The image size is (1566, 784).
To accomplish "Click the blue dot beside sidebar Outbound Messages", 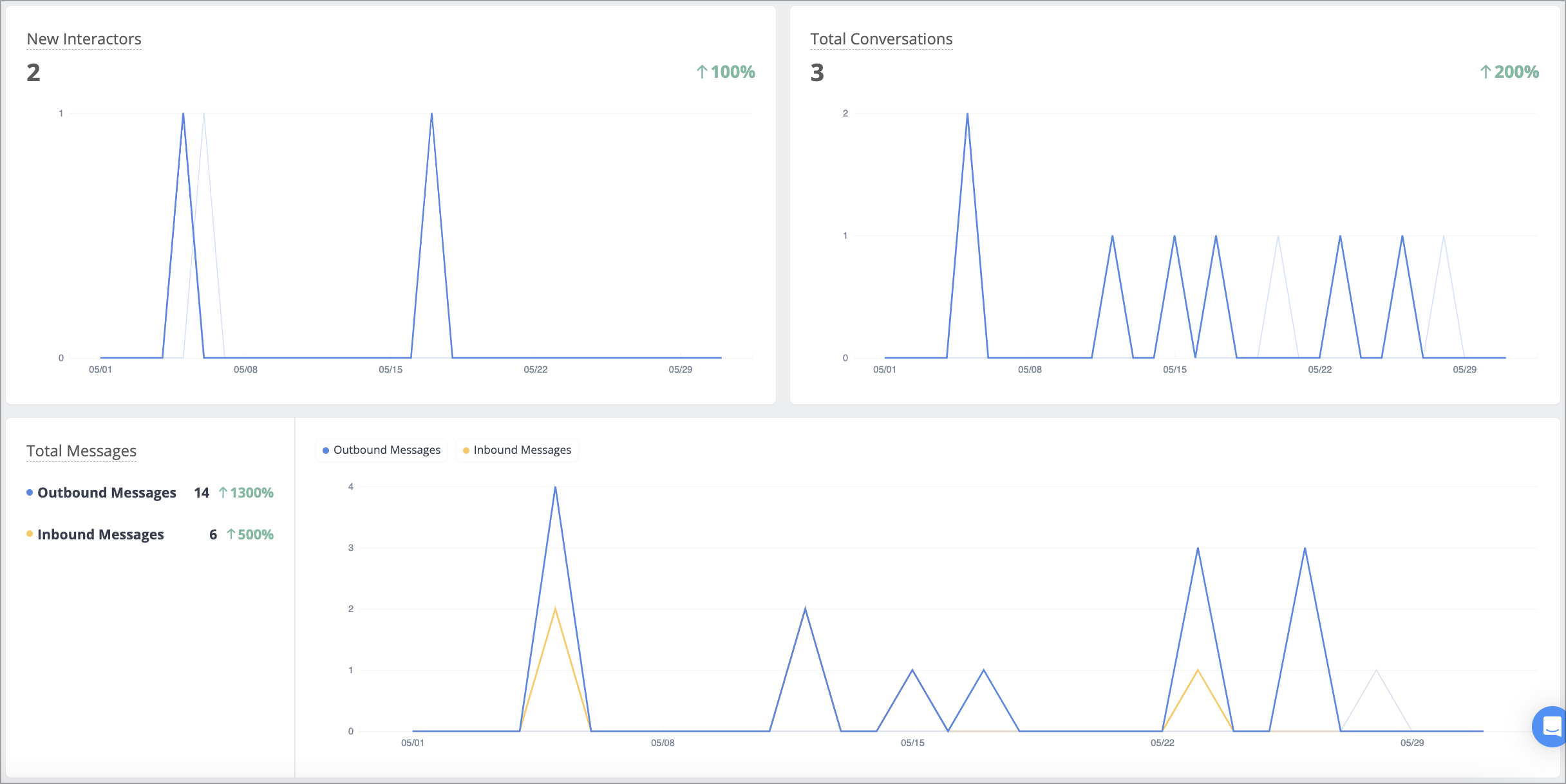I will (30, 492).
